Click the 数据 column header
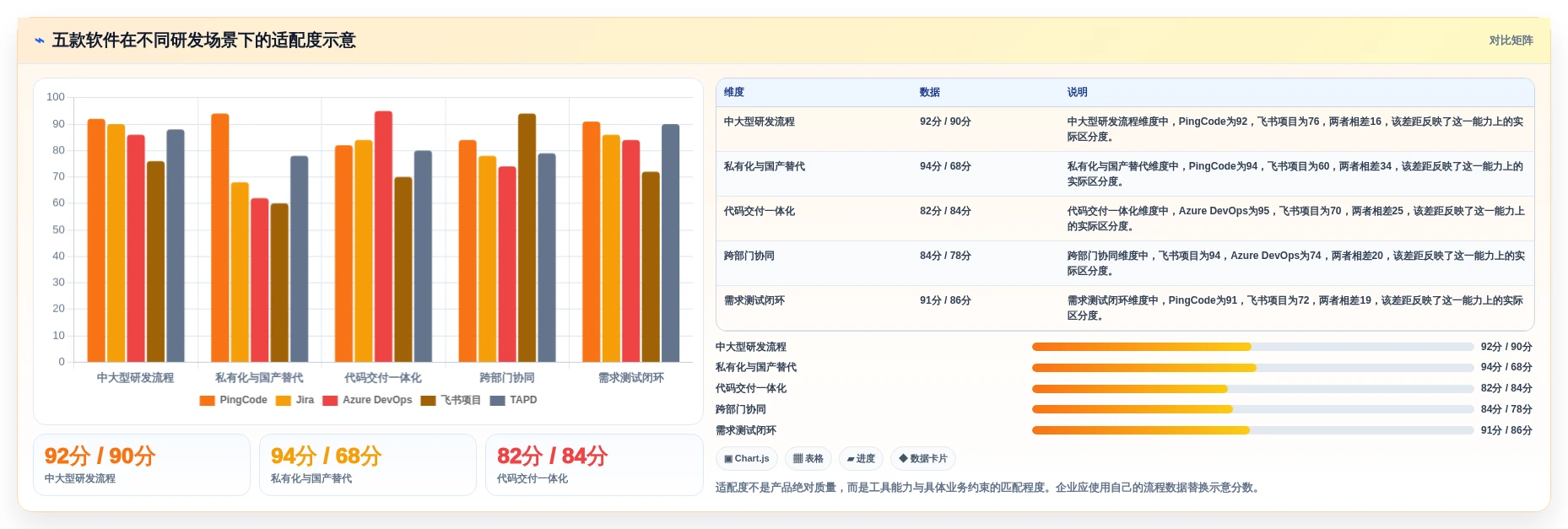The image size is (1568, 529). pyautogui.click(x=930, y=93)
